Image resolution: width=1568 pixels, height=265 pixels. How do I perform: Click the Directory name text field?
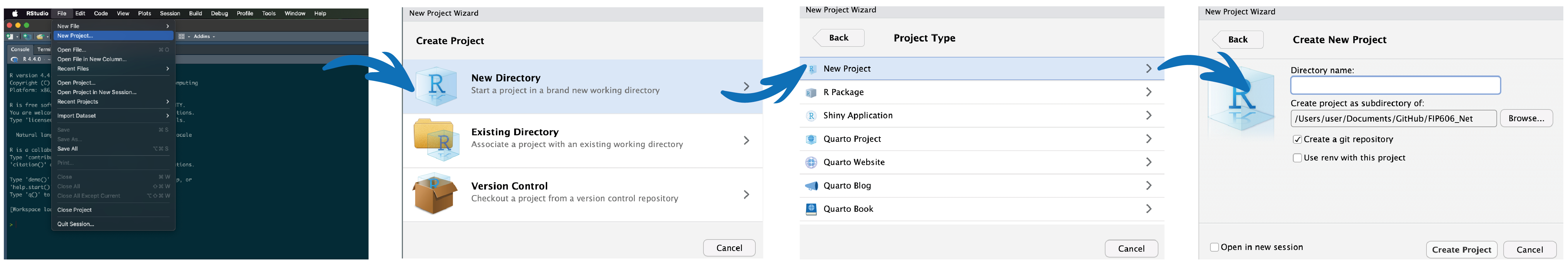[x=1395, y=86]
